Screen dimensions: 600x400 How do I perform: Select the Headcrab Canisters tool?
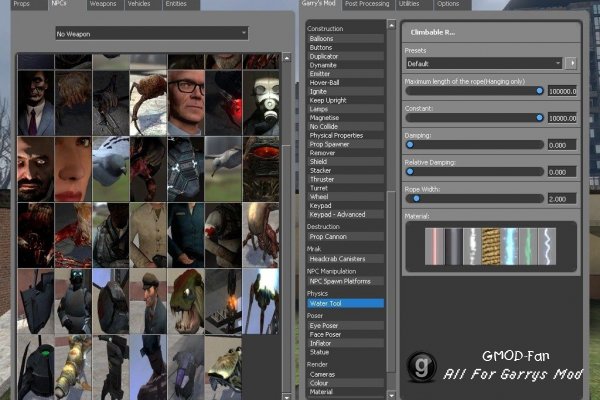(x=346, y=259)
